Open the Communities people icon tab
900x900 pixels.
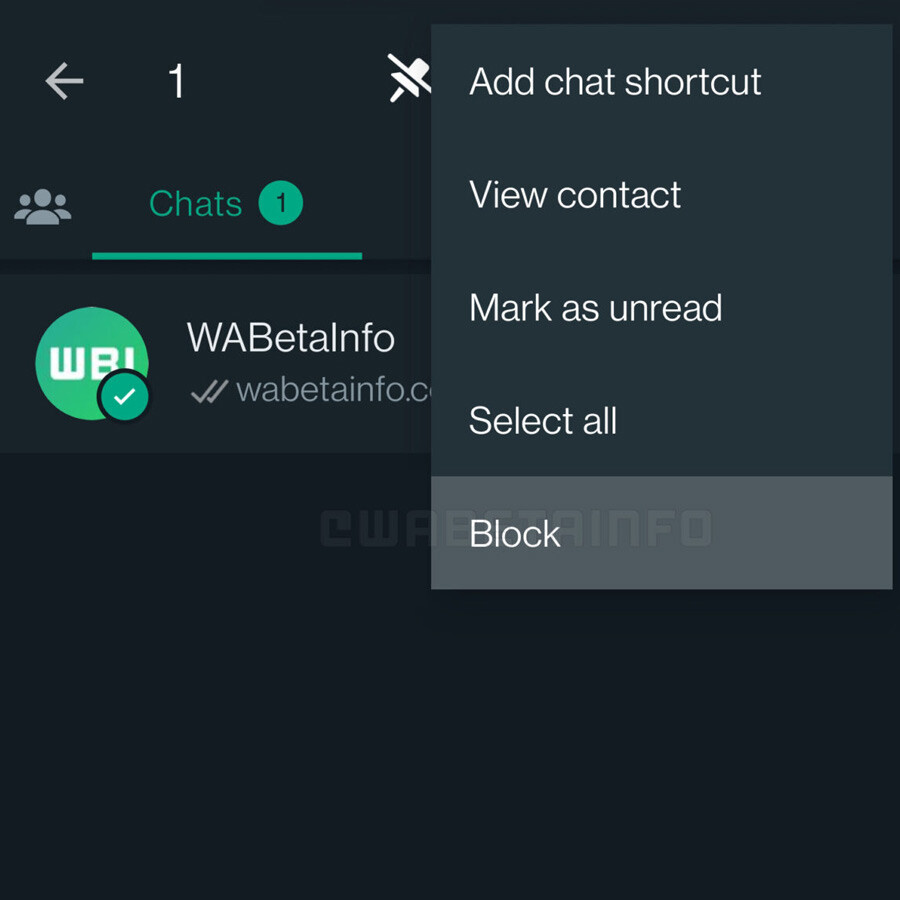tap(42, 205)
